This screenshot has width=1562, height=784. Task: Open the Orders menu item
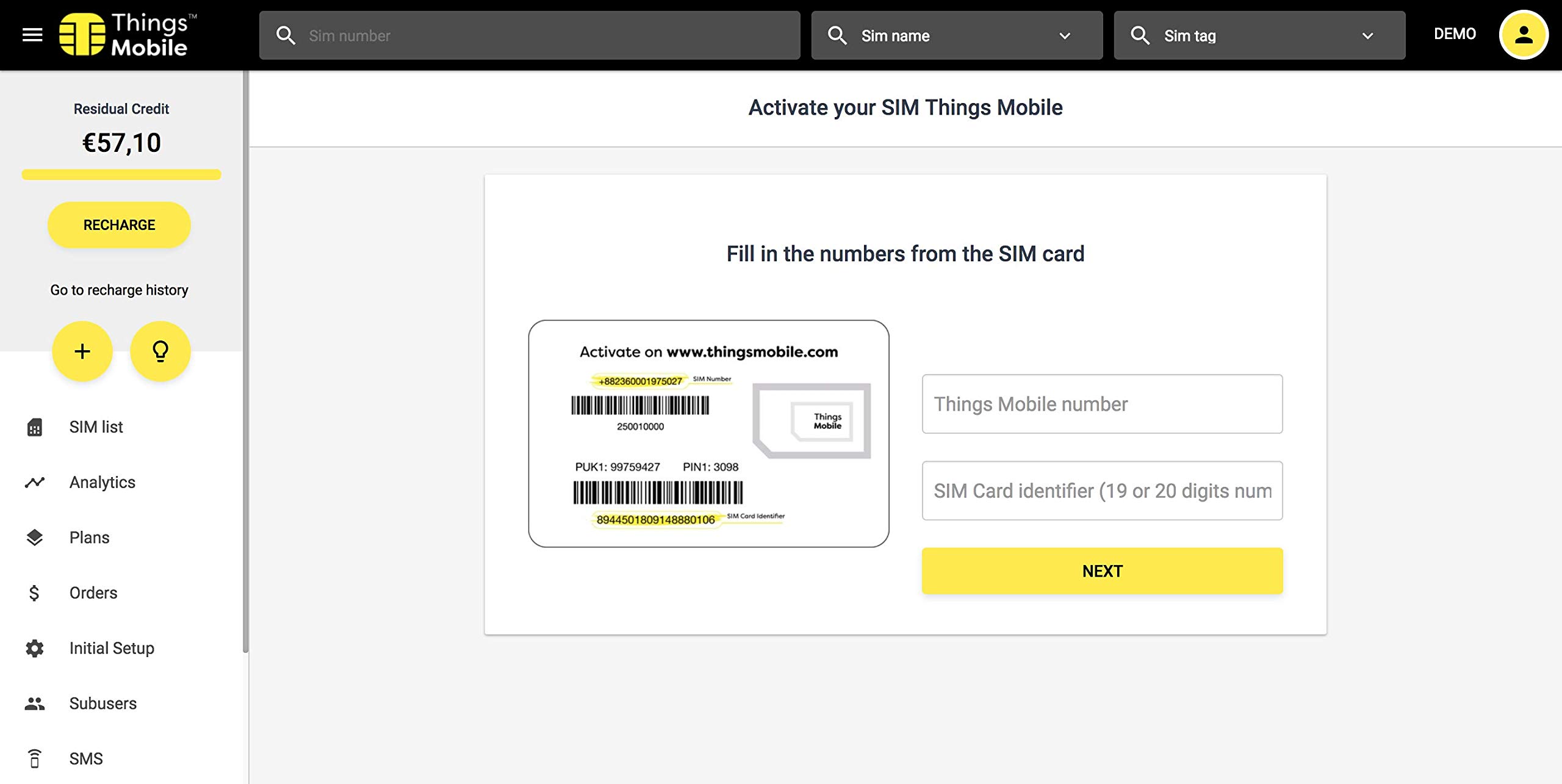coord(93,593)
